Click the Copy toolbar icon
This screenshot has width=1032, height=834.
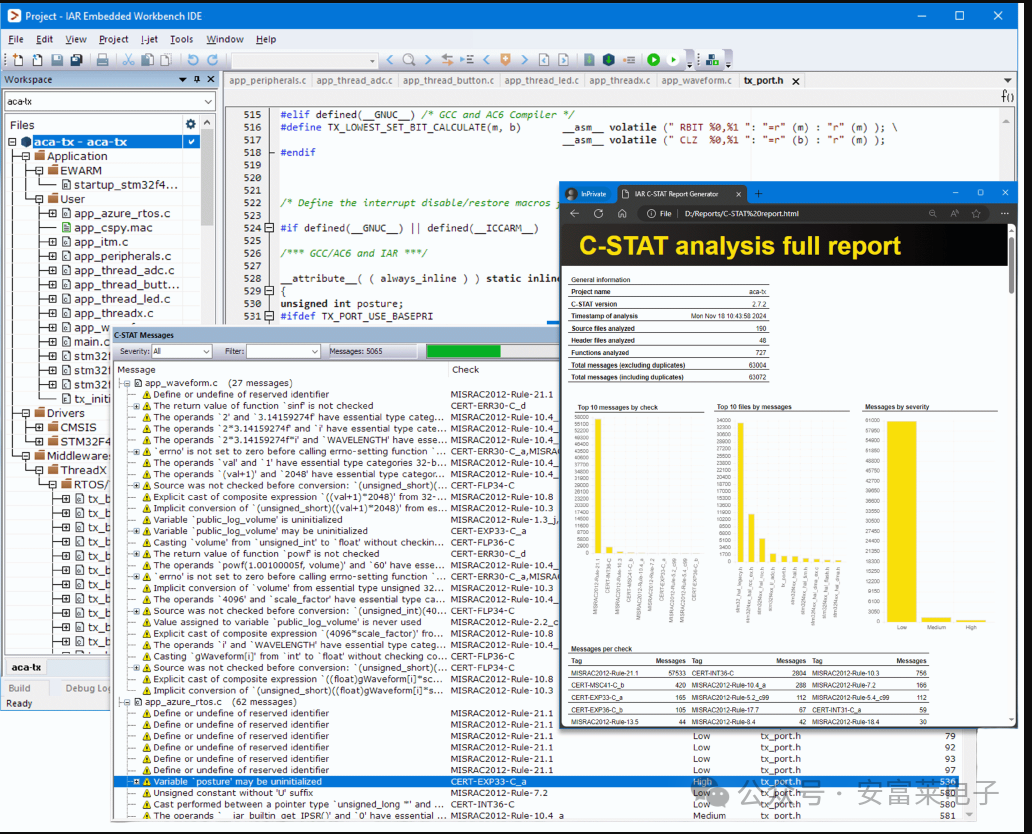click(x=147, y=60)
